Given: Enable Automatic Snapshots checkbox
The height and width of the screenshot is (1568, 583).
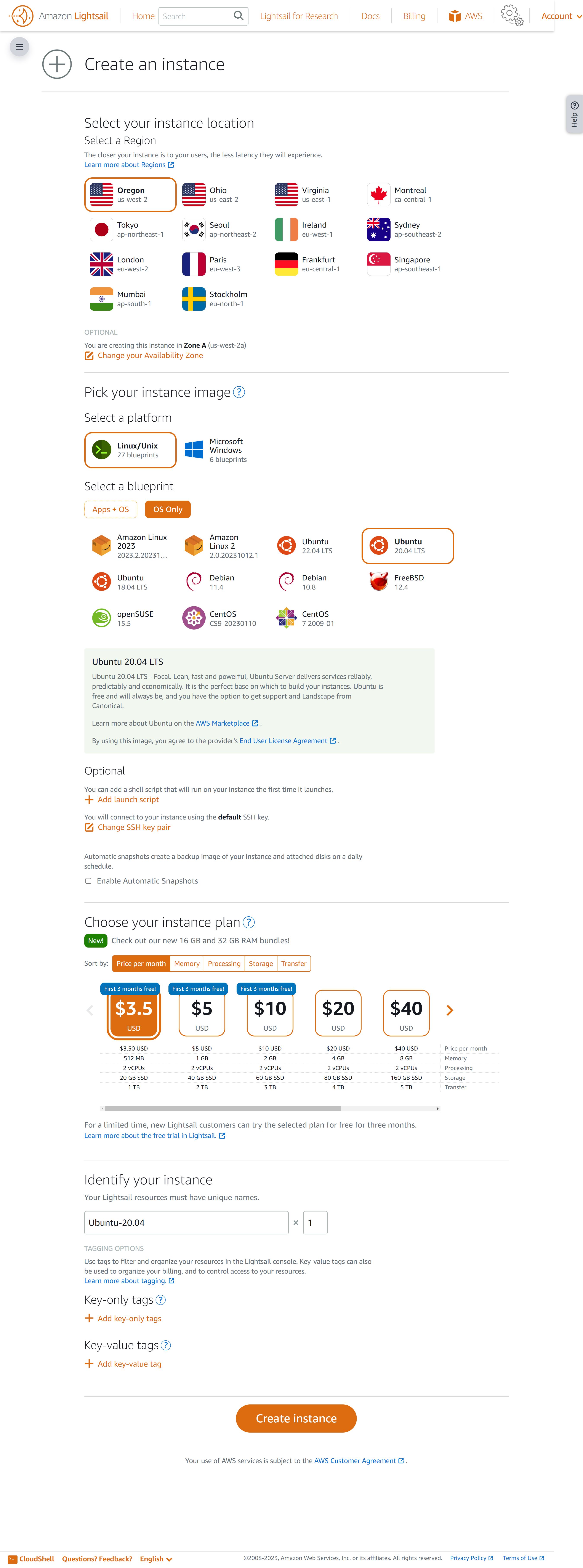Looking at the screenshot, I should point(88,881).
